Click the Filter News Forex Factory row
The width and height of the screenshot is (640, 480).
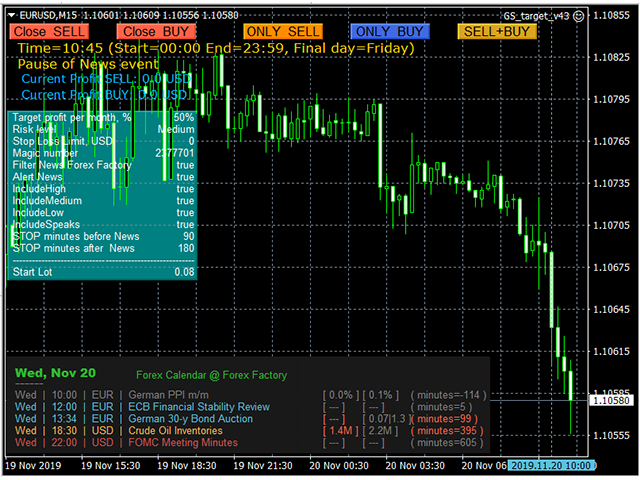[103, 165]
